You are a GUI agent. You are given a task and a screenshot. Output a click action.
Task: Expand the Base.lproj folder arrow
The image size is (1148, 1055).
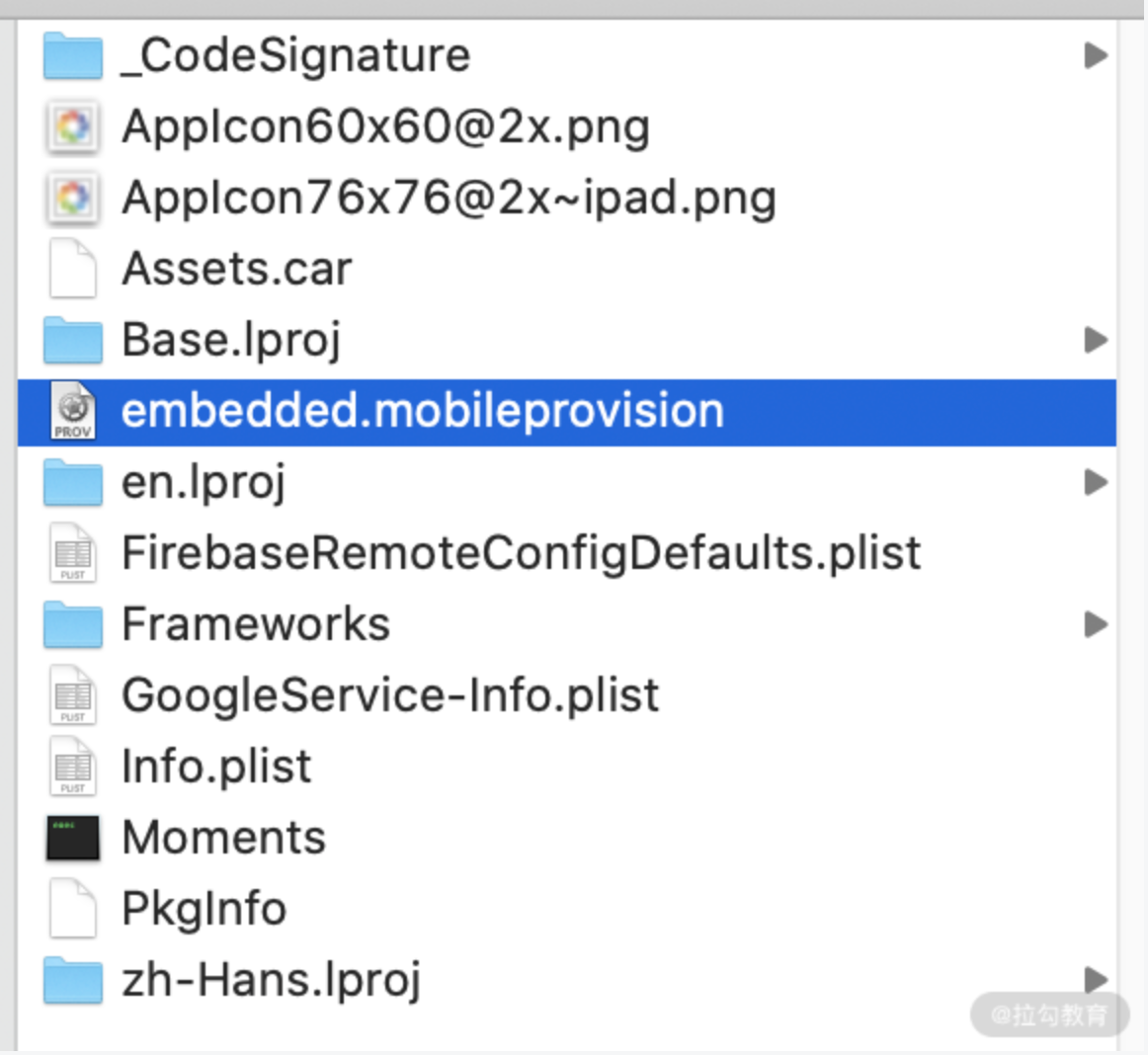coord(1095,340)
